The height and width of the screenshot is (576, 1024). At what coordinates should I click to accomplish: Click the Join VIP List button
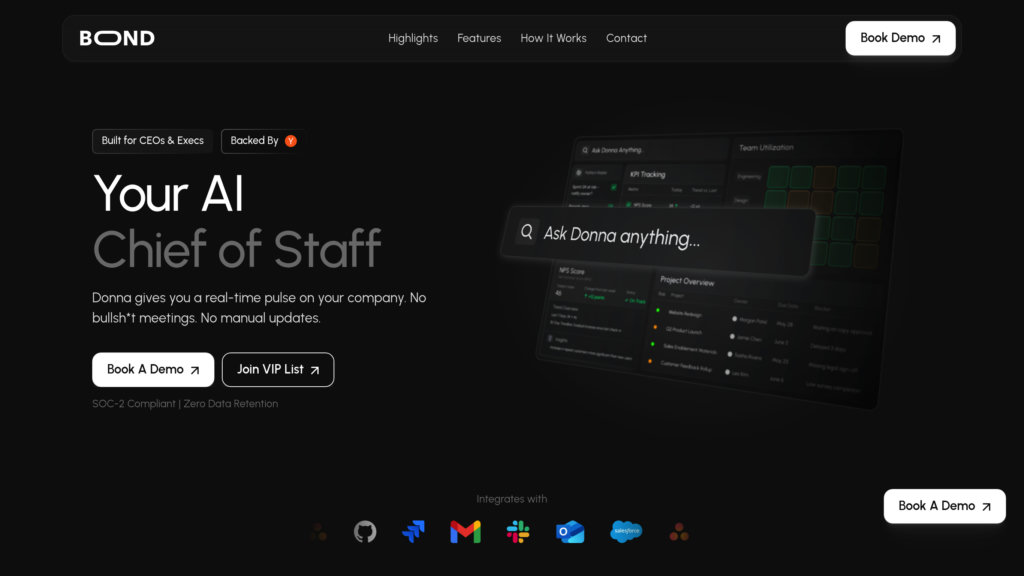pos(278,369)
